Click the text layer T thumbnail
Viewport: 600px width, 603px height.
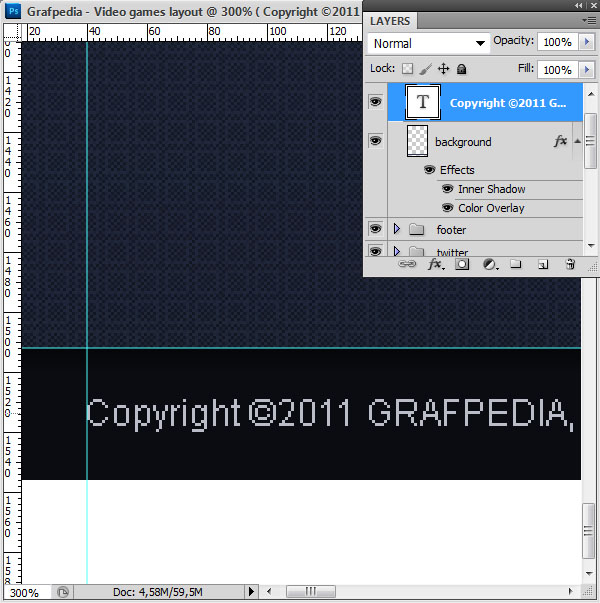point(423,102)
